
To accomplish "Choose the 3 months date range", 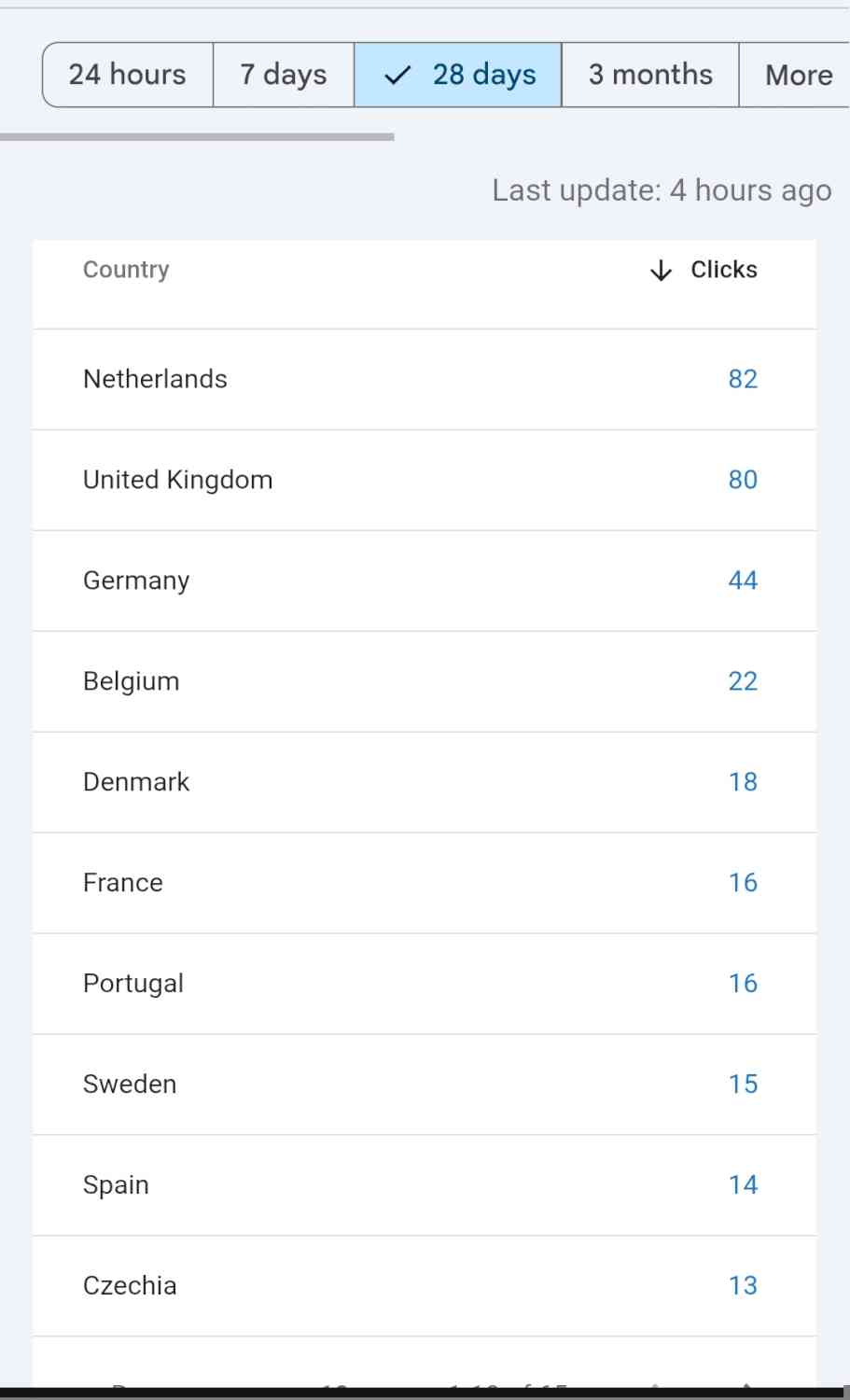I will [650, 75].
